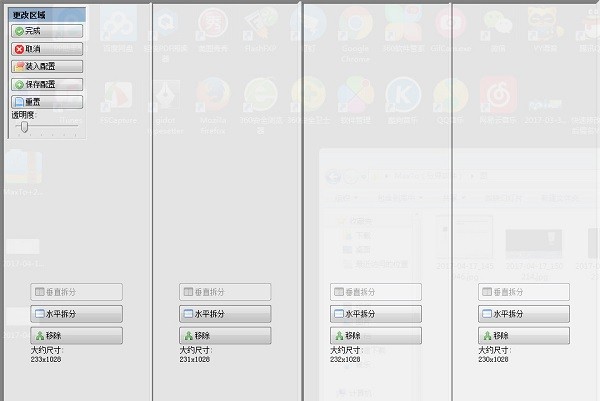
Task: Remove the 233x1028 region with 移除
Action: tap(77, 336)
